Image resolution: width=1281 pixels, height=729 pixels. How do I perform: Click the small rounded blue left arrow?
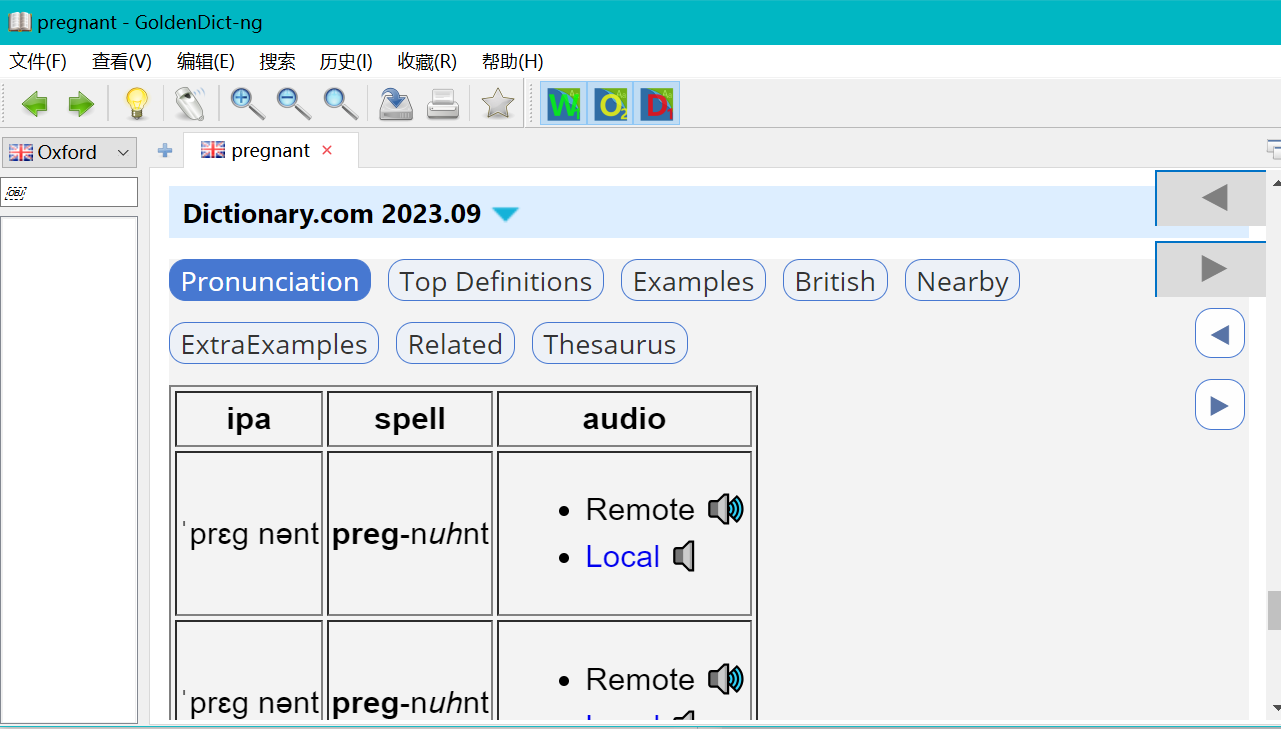coord(1220,334)
